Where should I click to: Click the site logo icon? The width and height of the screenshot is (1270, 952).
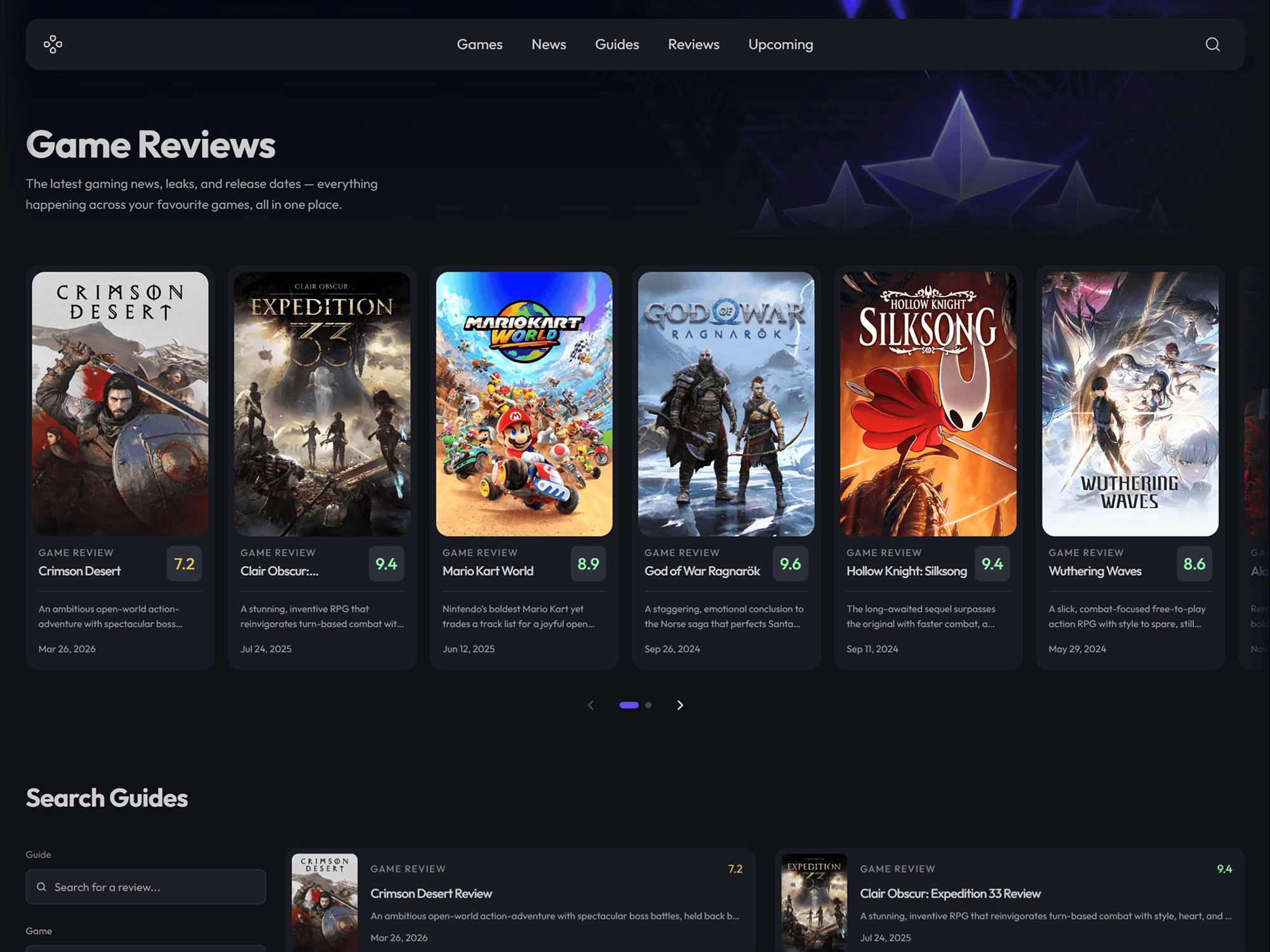click(x=53, y=44)
